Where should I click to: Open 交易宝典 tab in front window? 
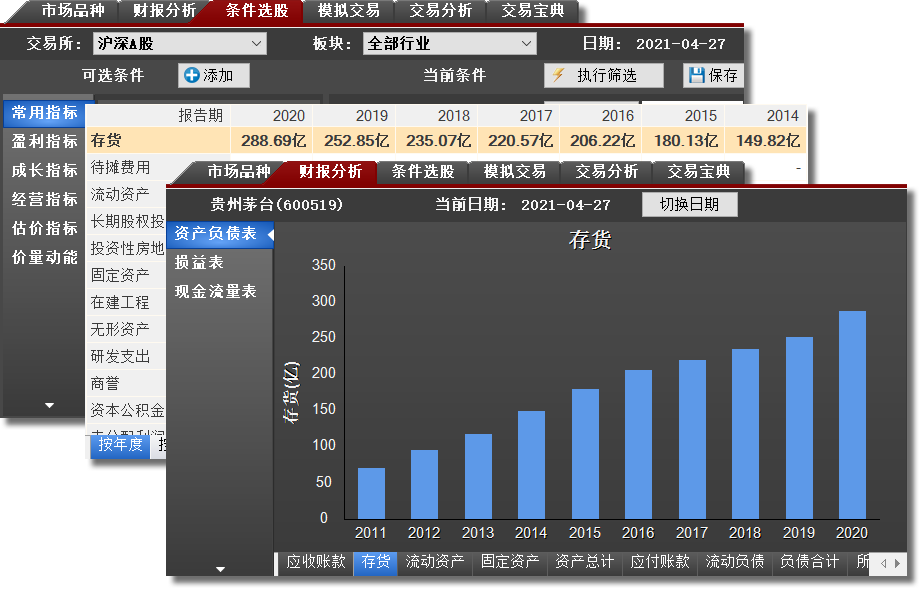pos(698,171)
